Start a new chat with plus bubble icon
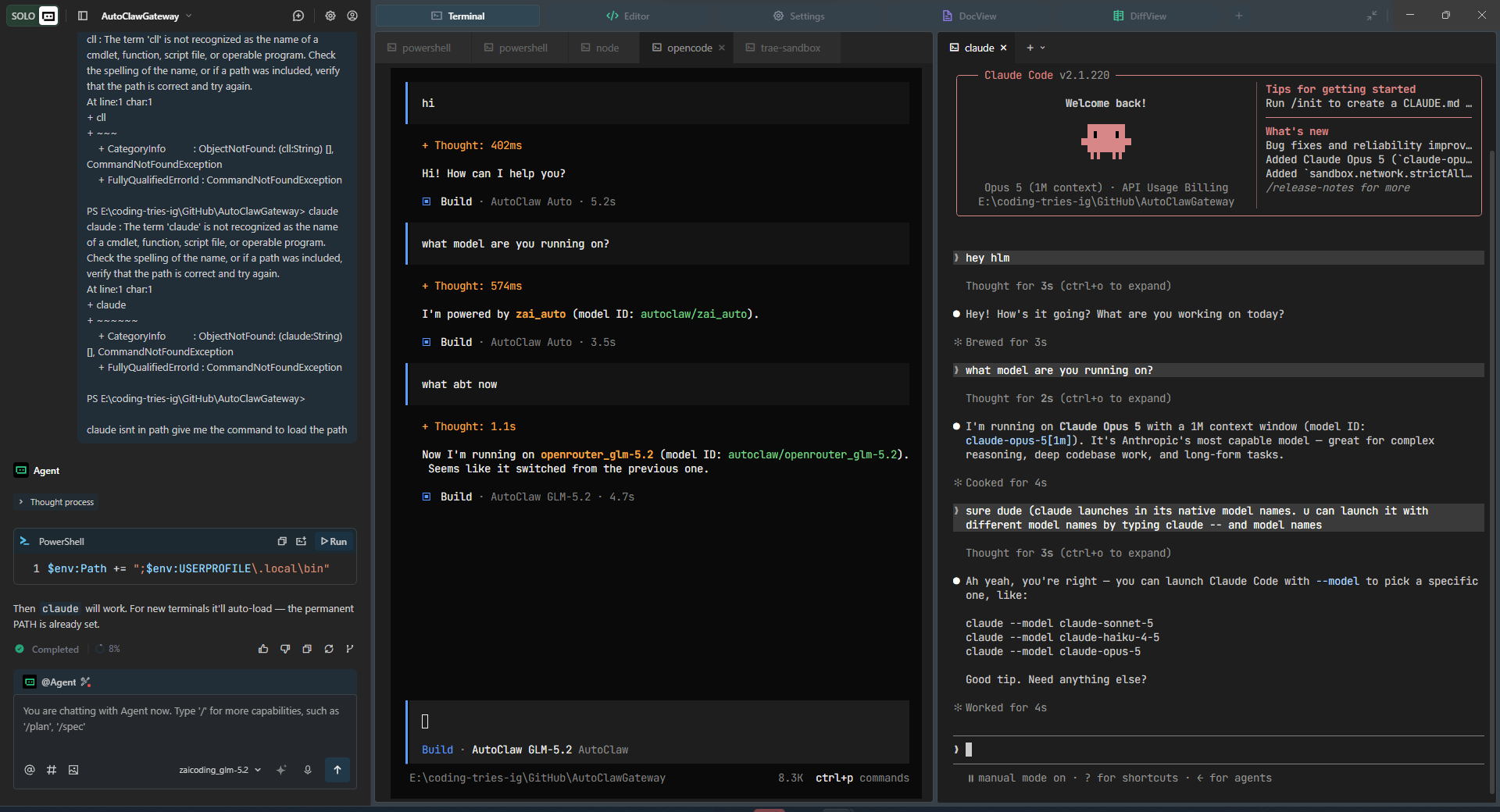The width and height of the screenshot is (1500, 812). tap(298, 16)
